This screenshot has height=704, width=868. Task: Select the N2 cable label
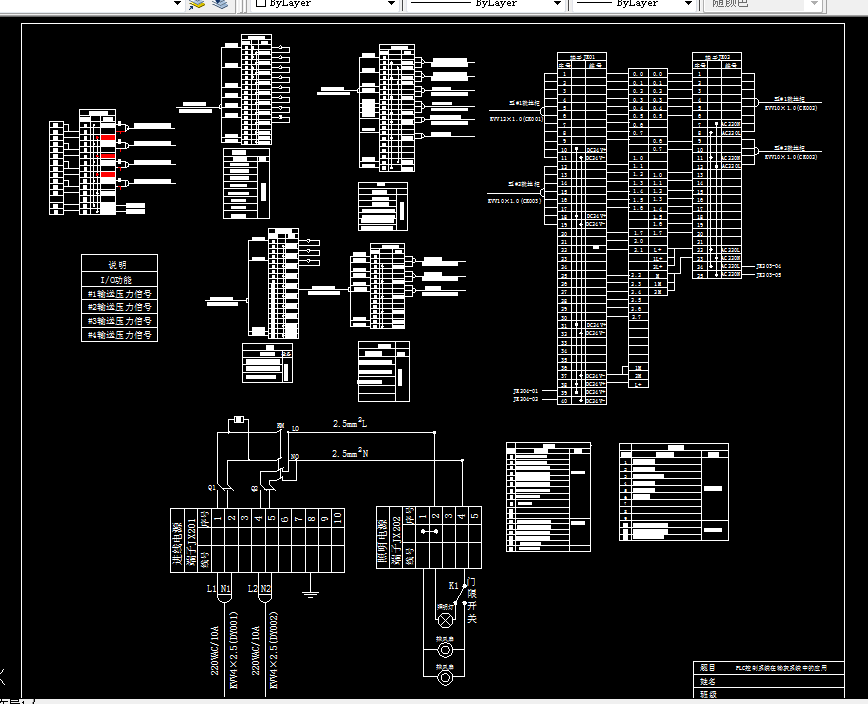[266, 588]
